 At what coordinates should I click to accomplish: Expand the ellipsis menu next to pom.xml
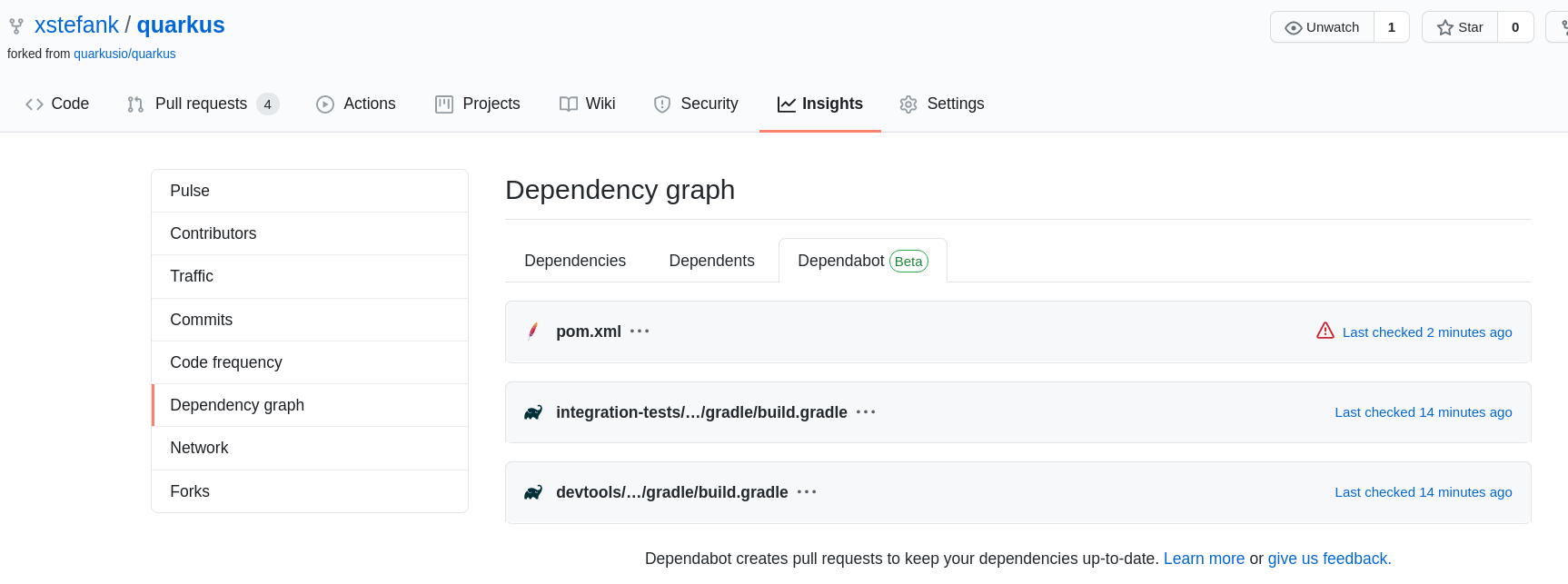coord(640,332)
